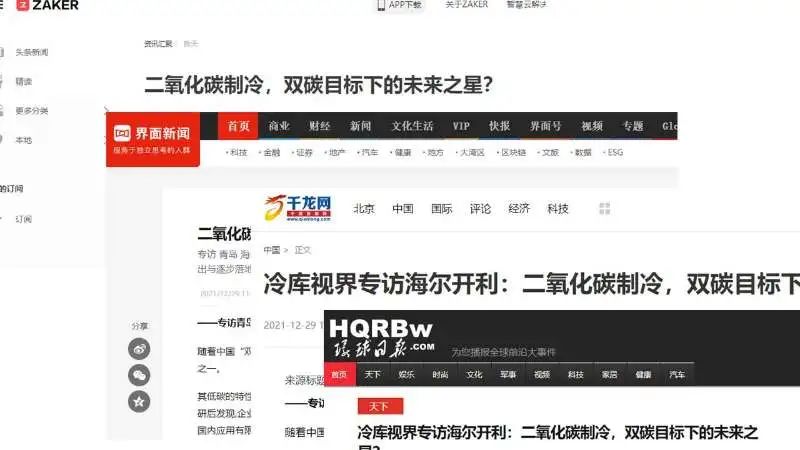
Task: Open the 快报 tab in 界面新闻
Action: click(x=499, y=126)
